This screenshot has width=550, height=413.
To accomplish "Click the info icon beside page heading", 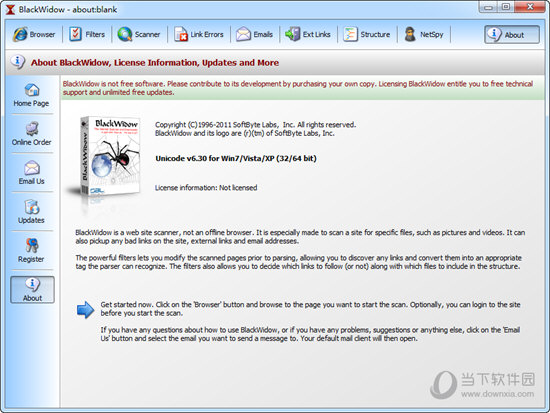I will (x=18, y=62).
